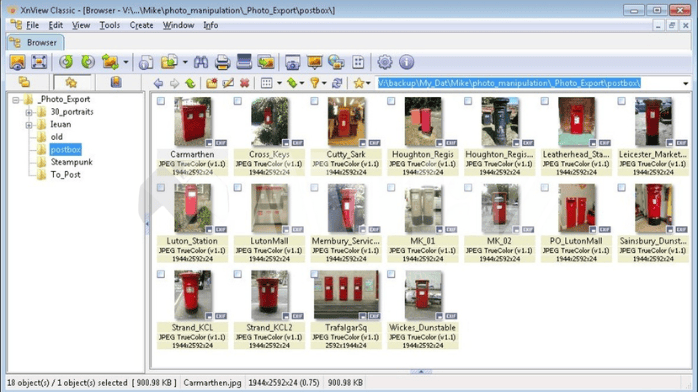Open the File menu
Screen dimensions: 698x392
[32, 25]
